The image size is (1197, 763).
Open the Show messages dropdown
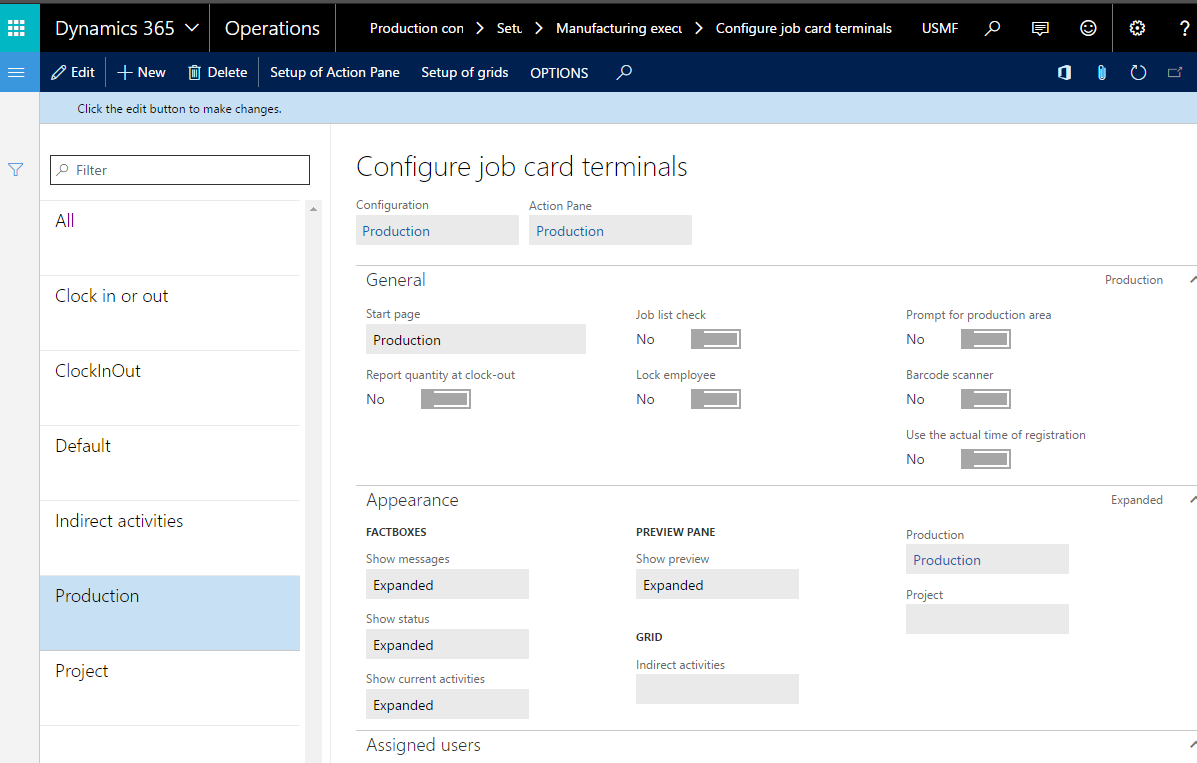click(x=447, y=584)
